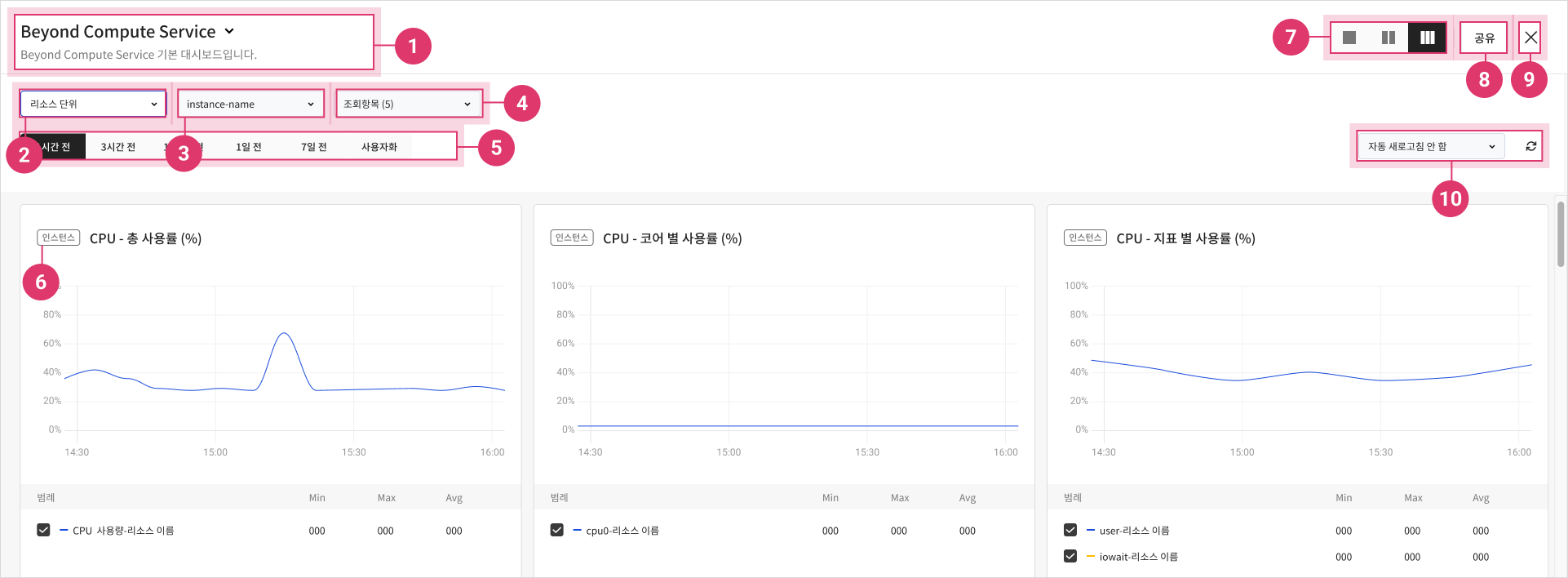Click 인스턴스 badge on CPU 코어 별 사용률 chart
This screenshot has height=578, width=1568.
click(x=571, y=238)
